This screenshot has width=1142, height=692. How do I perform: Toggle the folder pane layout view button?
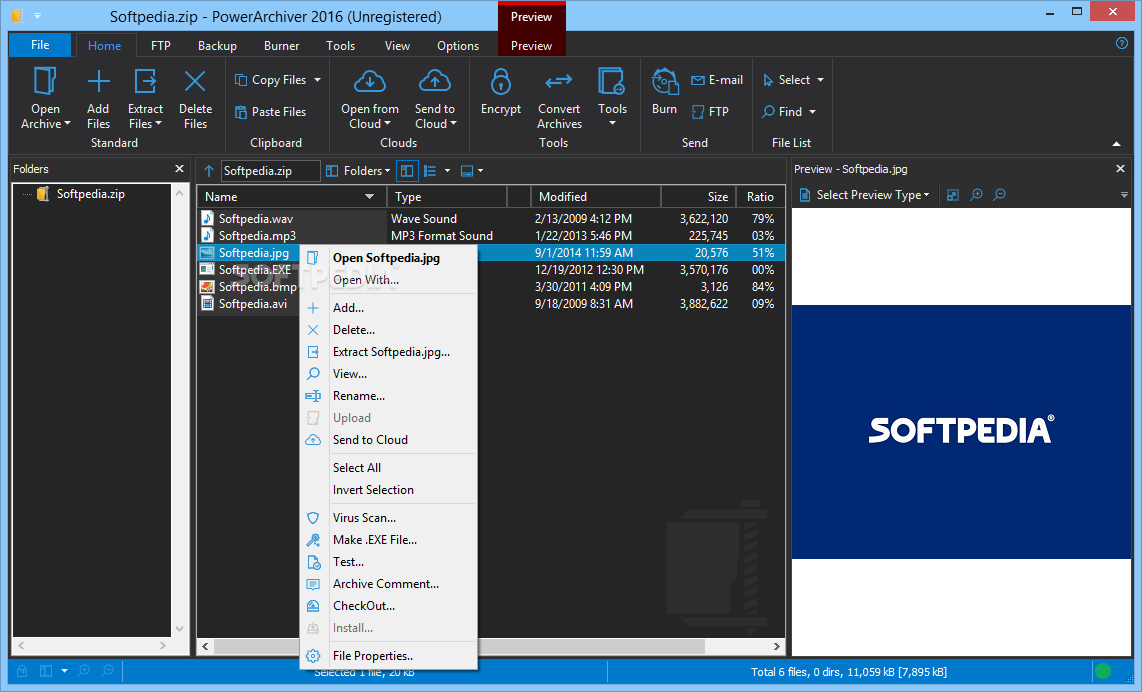[407, 170]
